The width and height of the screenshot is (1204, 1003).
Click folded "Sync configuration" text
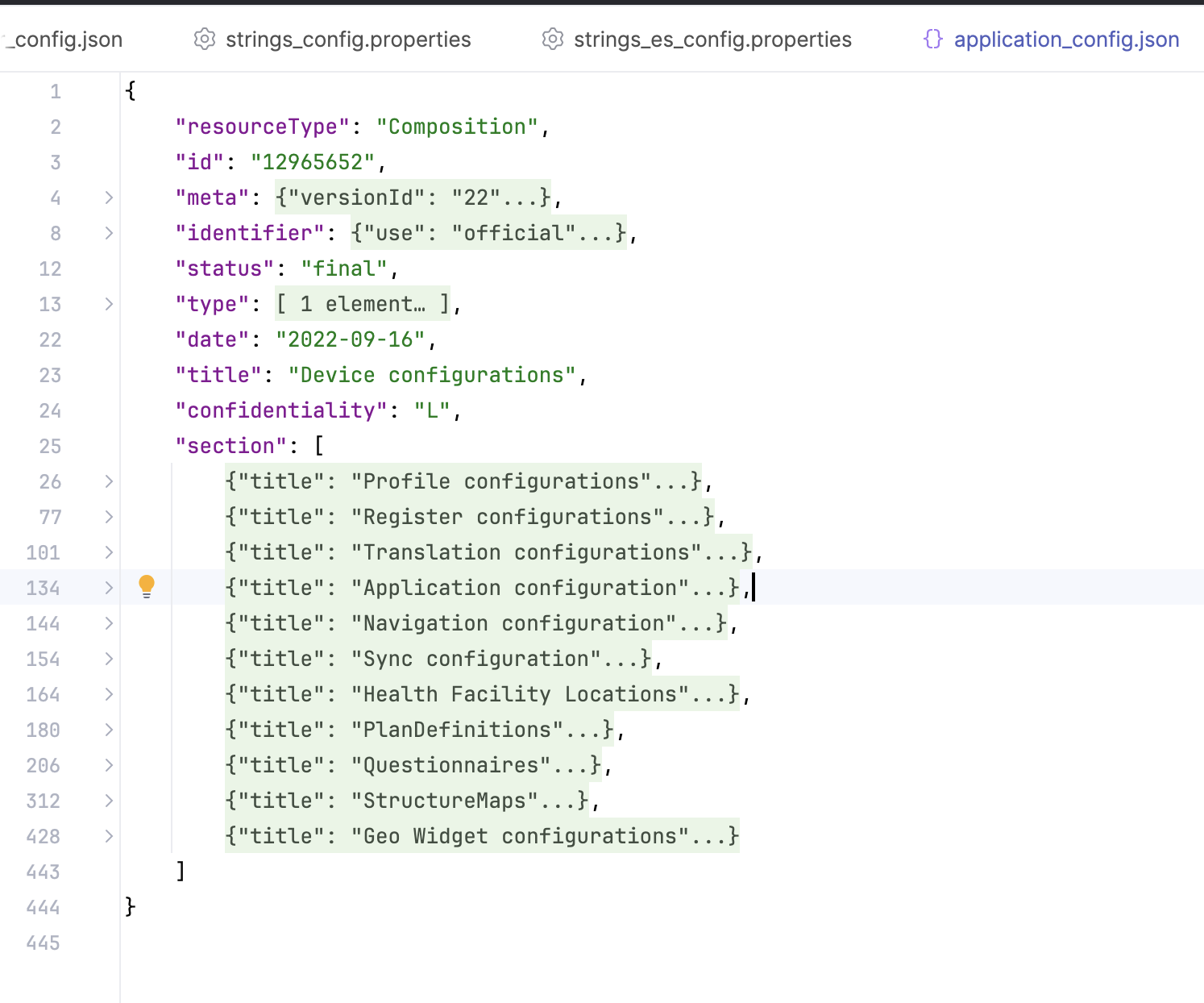438,659
